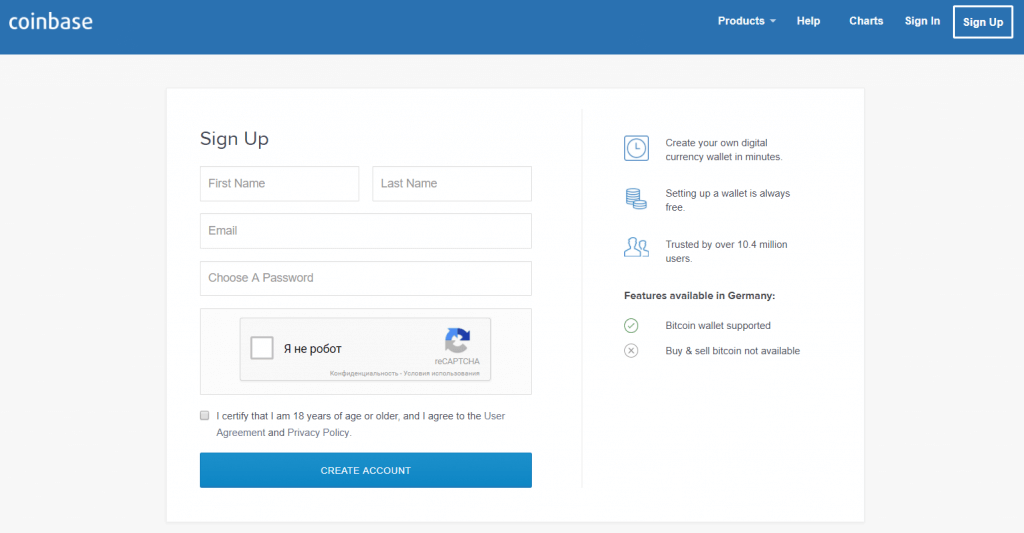Click the reCAPTCHA Конфиденциальность link
Image resolution: width=1024 pixels, height=533 pixels.
[364, 374]
